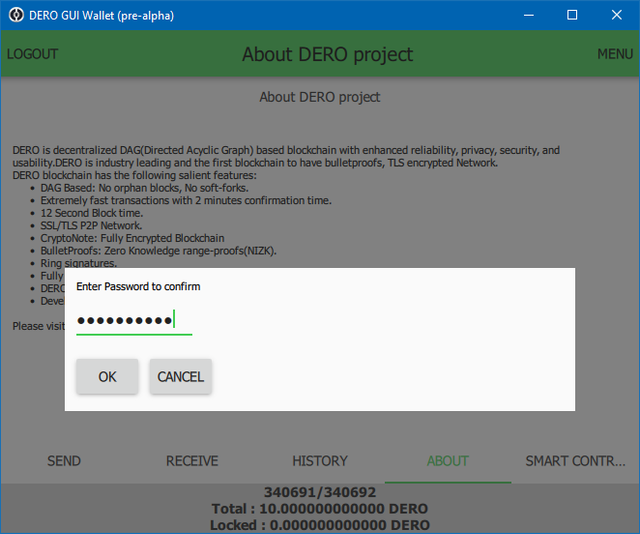The height and width of the screenshot is (534, 640).
Task: Open the MENU in header
Action: (x=615, y=54)
